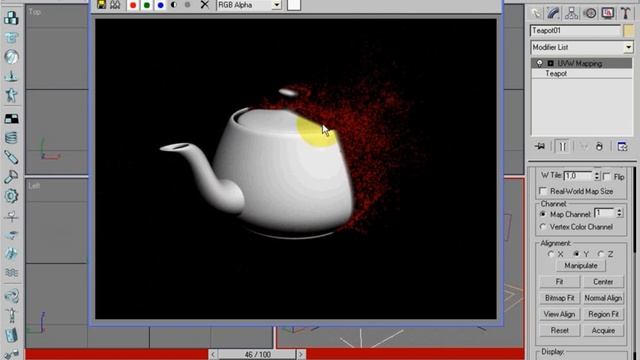Open the Utilities hammer tab
This screenshot has width=640, height=360.
[626, 13]
